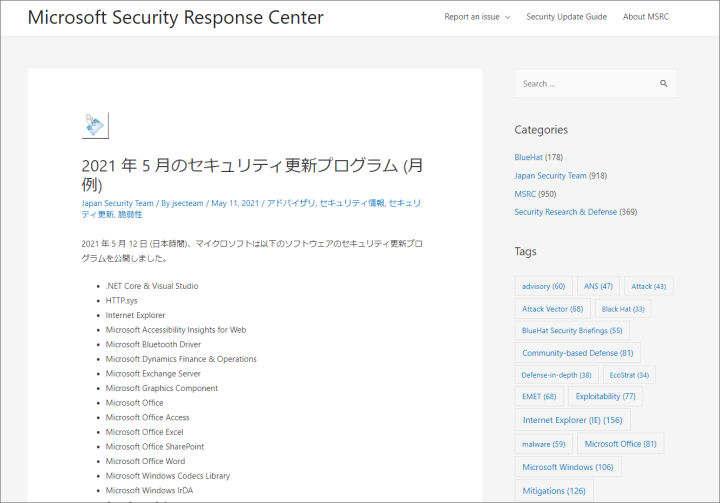Click the advisory tag
This screenshot has width=720, height=503.
coord(543,286)
